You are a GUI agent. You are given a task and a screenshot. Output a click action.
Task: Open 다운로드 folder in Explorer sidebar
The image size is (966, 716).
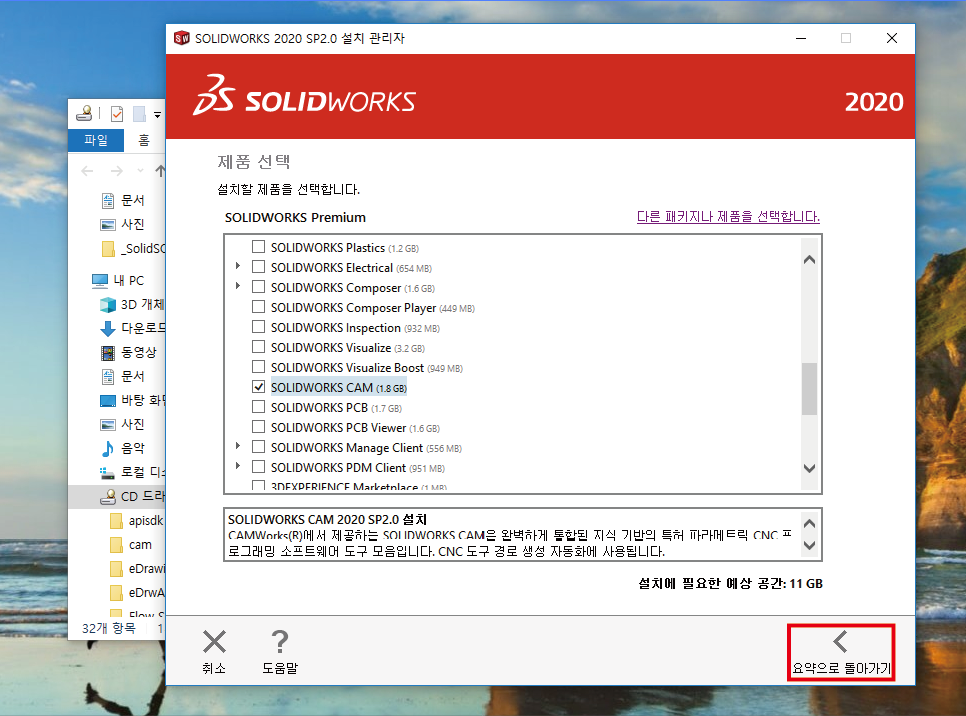(132, 328)
